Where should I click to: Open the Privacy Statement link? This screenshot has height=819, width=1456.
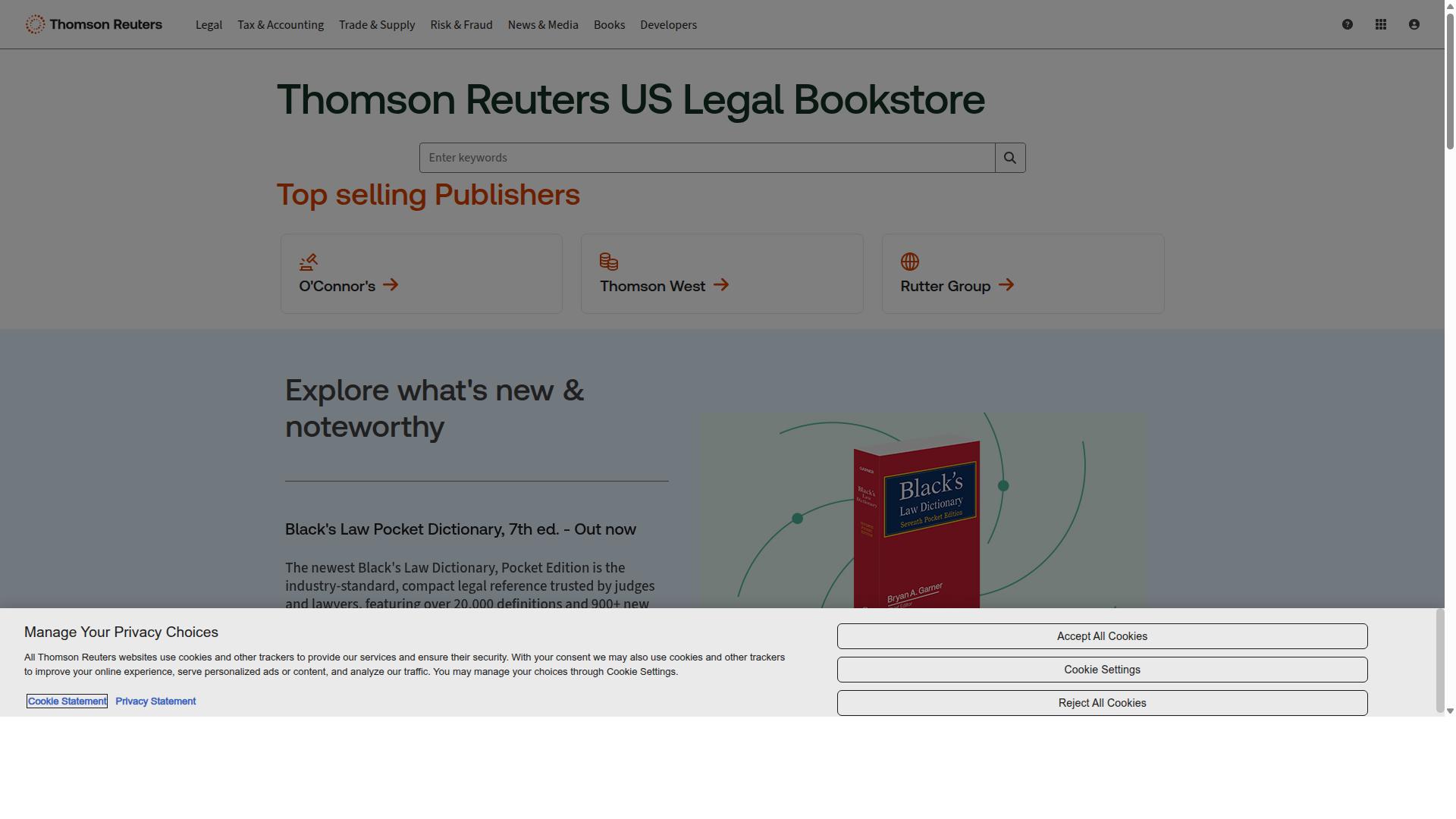click(155, 701)
